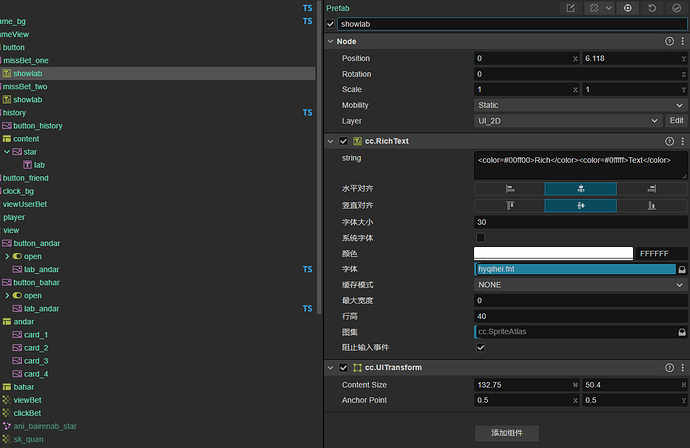Set horizontal alignment to right
690x448 pixels.
point(652,189)
